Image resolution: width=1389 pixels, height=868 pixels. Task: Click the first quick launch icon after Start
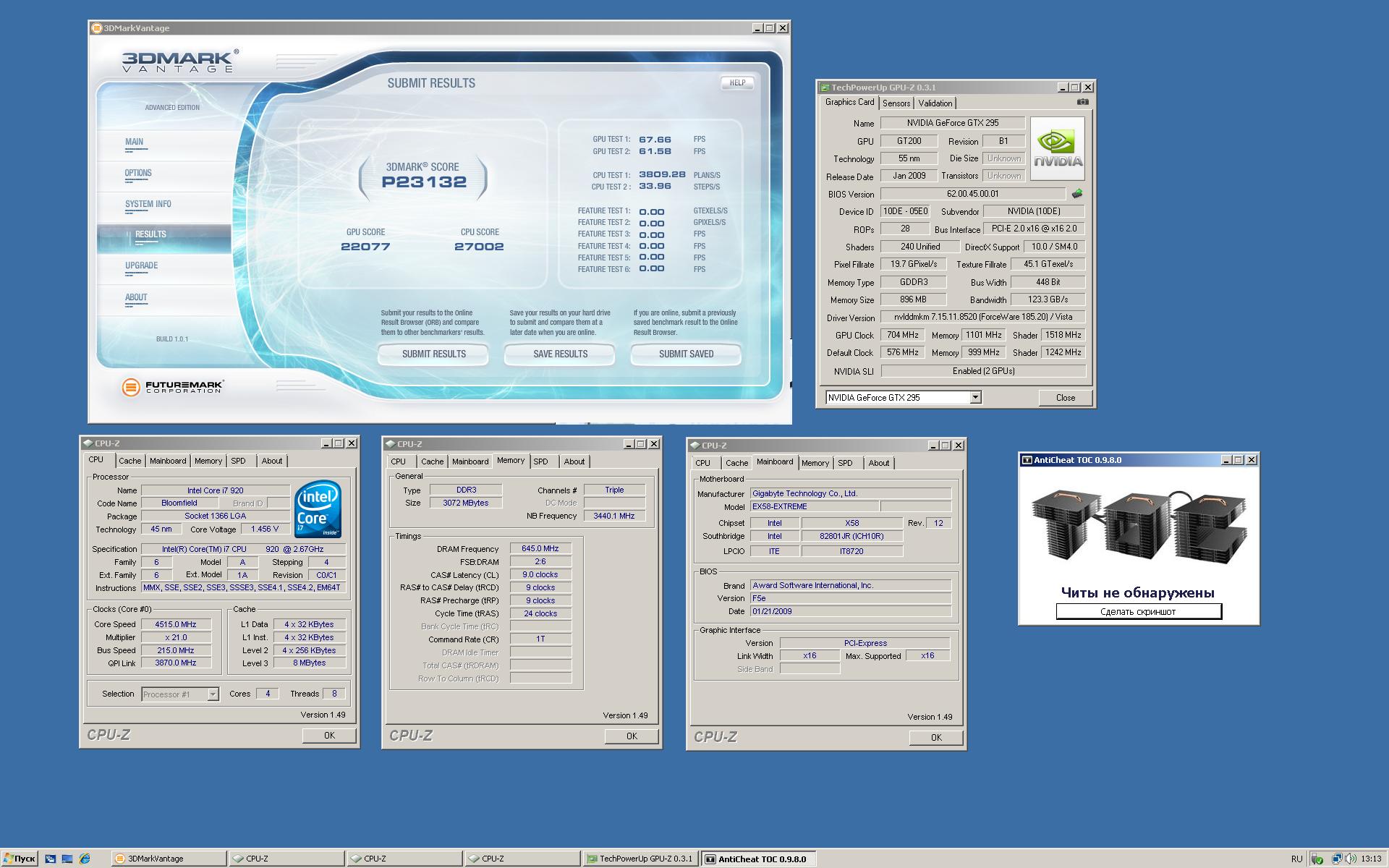(50, 859)
